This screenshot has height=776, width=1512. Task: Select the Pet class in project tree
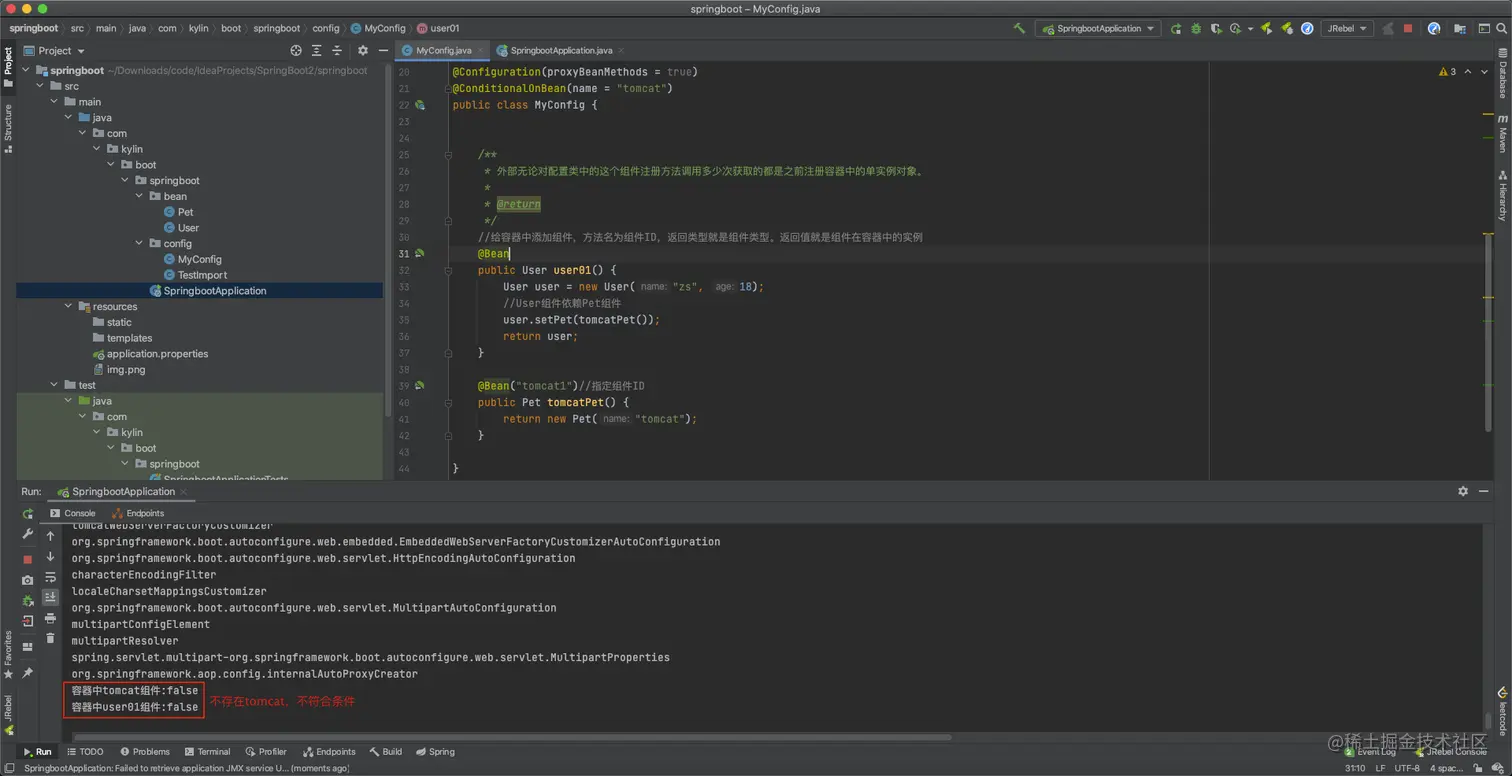178,212
